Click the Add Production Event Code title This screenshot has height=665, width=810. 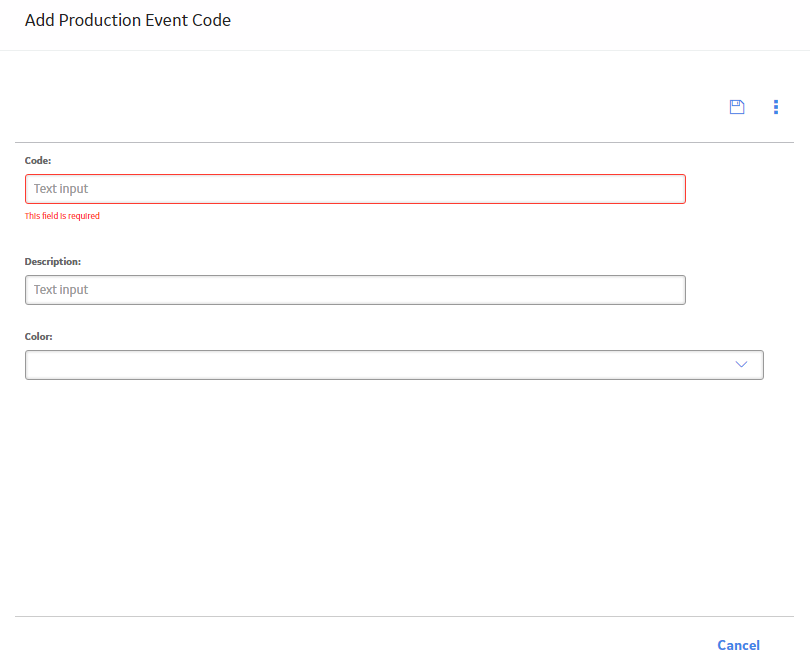tap(128, 20)
